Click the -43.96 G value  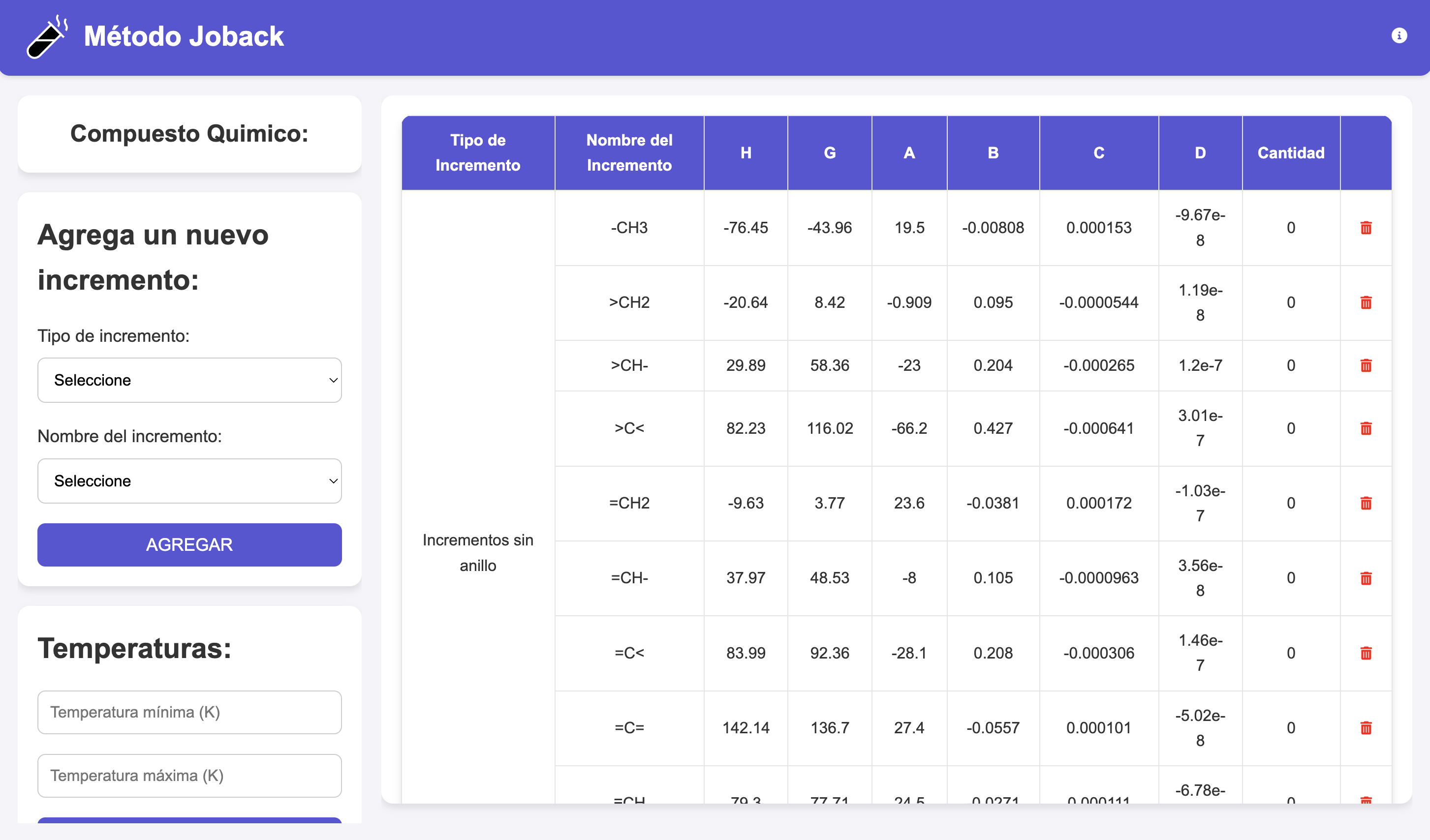tap(830, 228)
